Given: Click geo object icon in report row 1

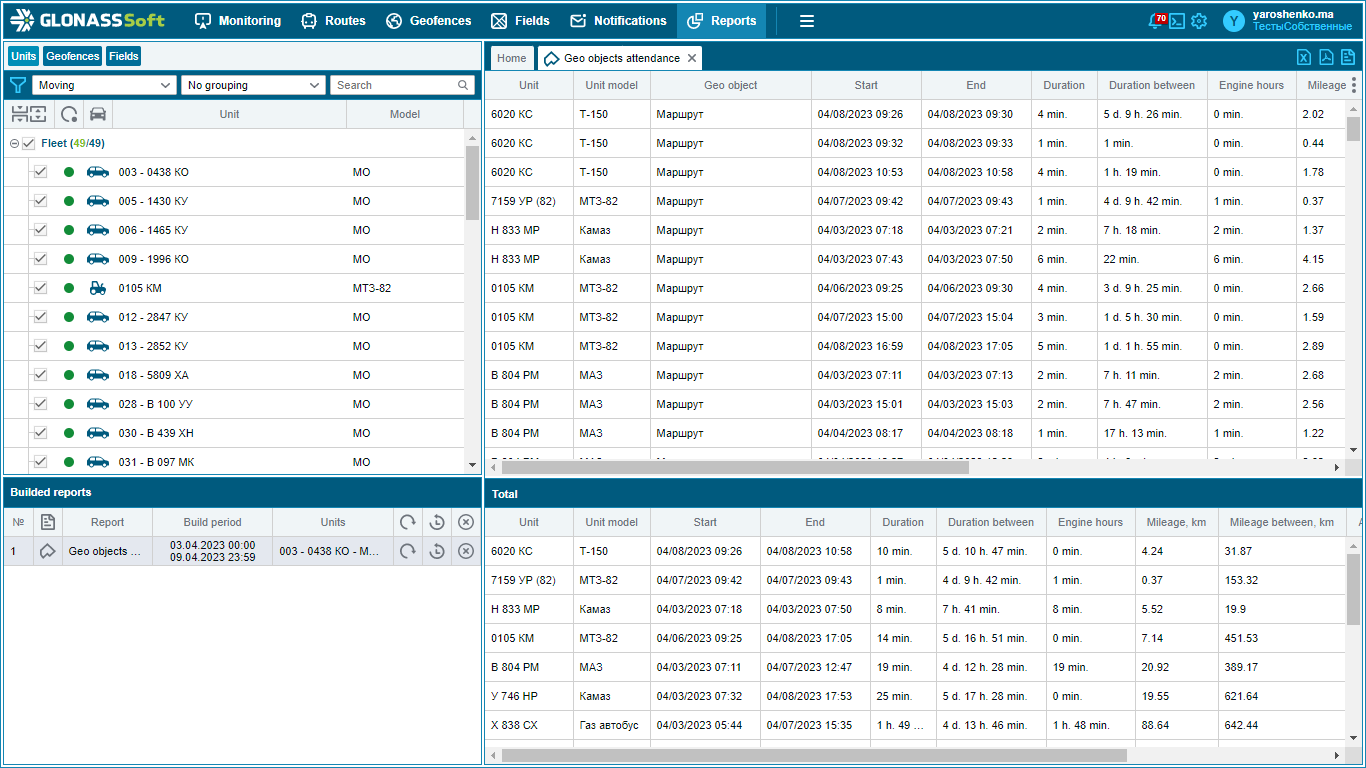Looking at the screenshot, I should tap(47, 551).
